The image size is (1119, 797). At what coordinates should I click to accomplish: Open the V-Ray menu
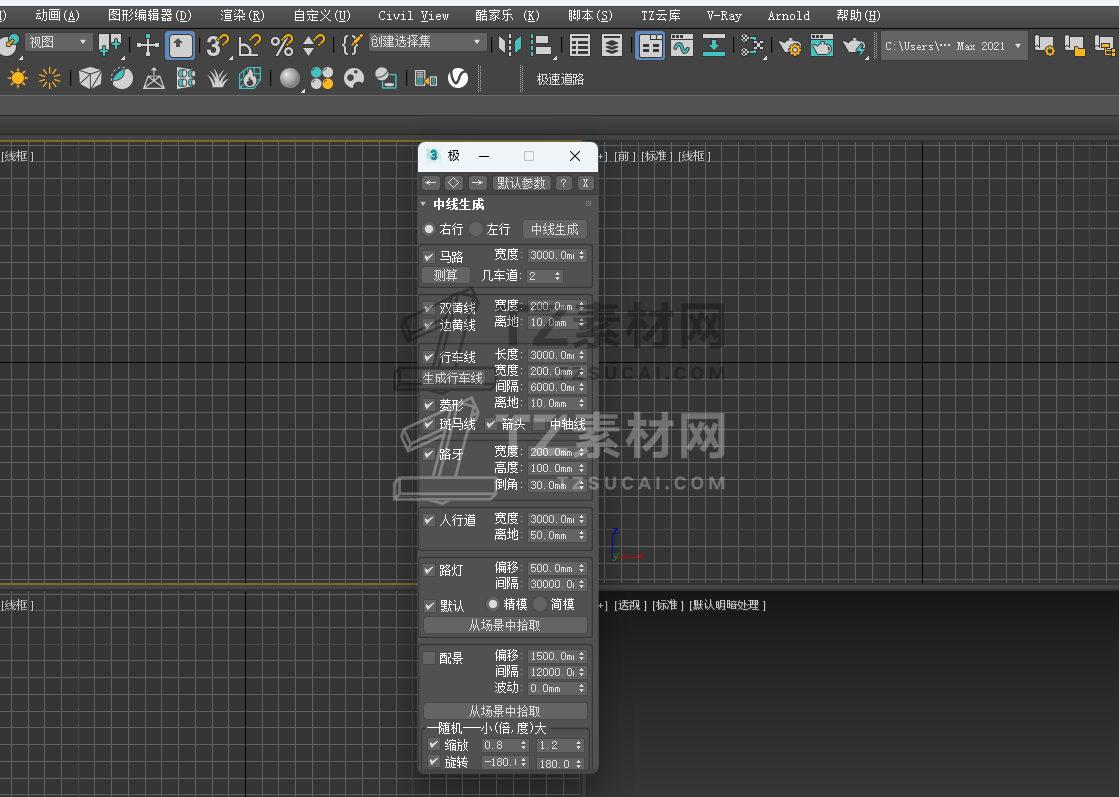(724, 15)
